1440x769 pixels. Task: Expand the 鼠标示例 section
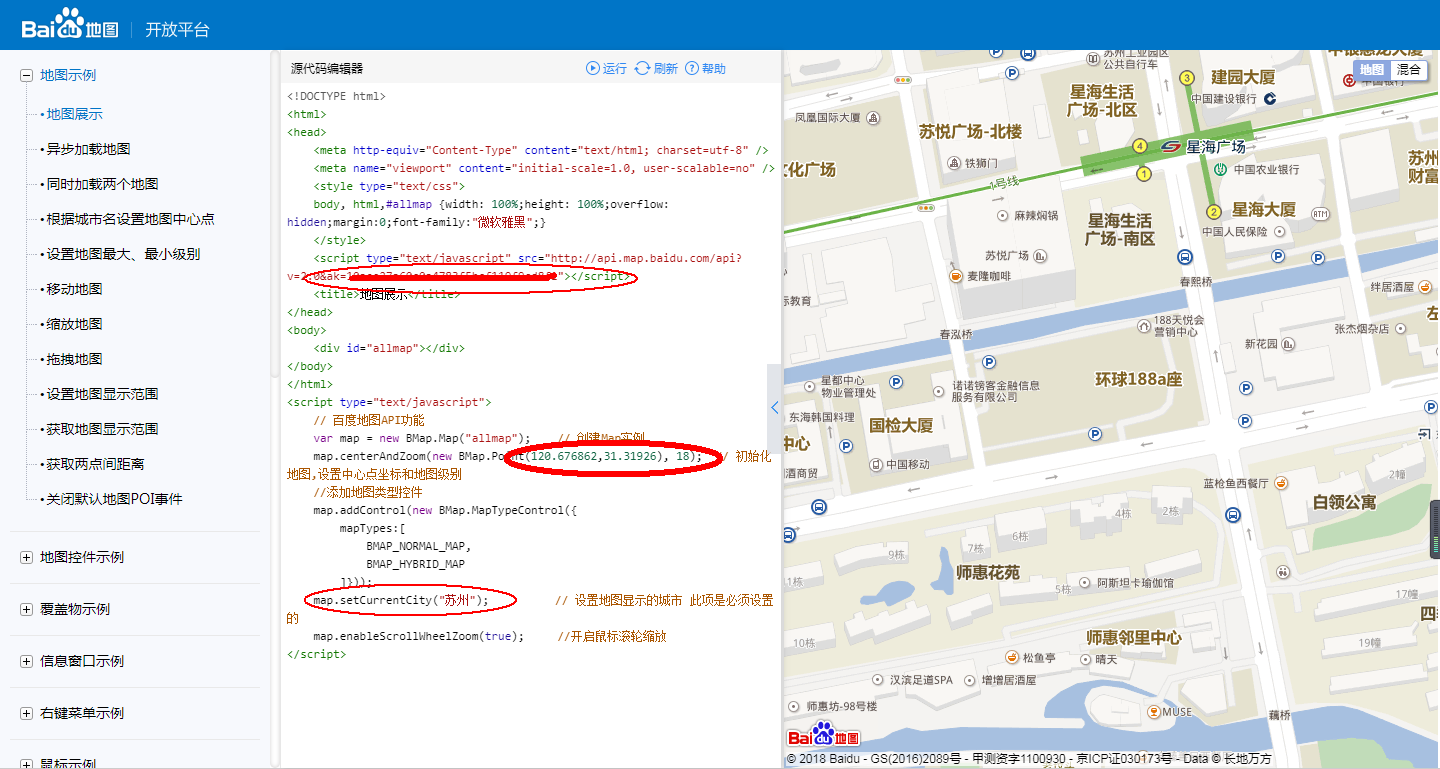point(26,764)
